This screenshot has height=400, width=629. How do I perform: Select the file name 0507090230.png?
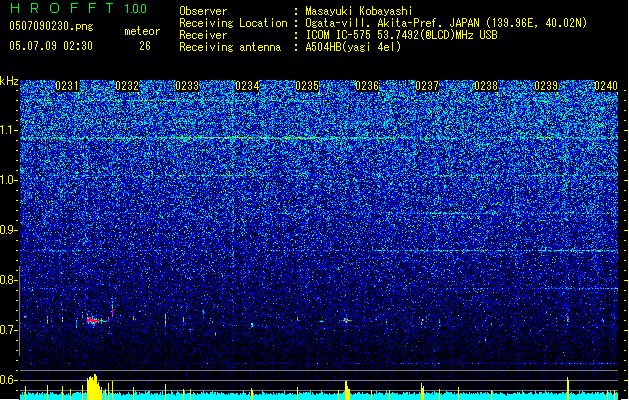[51, 26]
